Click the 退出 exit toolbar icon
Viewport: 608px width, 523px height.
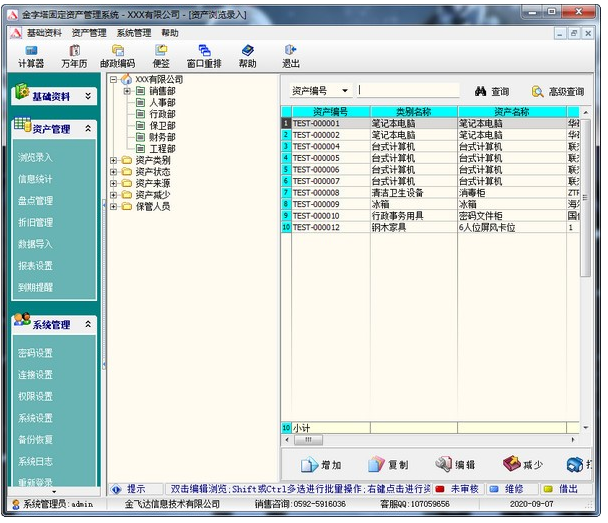(x=290, y=56)
